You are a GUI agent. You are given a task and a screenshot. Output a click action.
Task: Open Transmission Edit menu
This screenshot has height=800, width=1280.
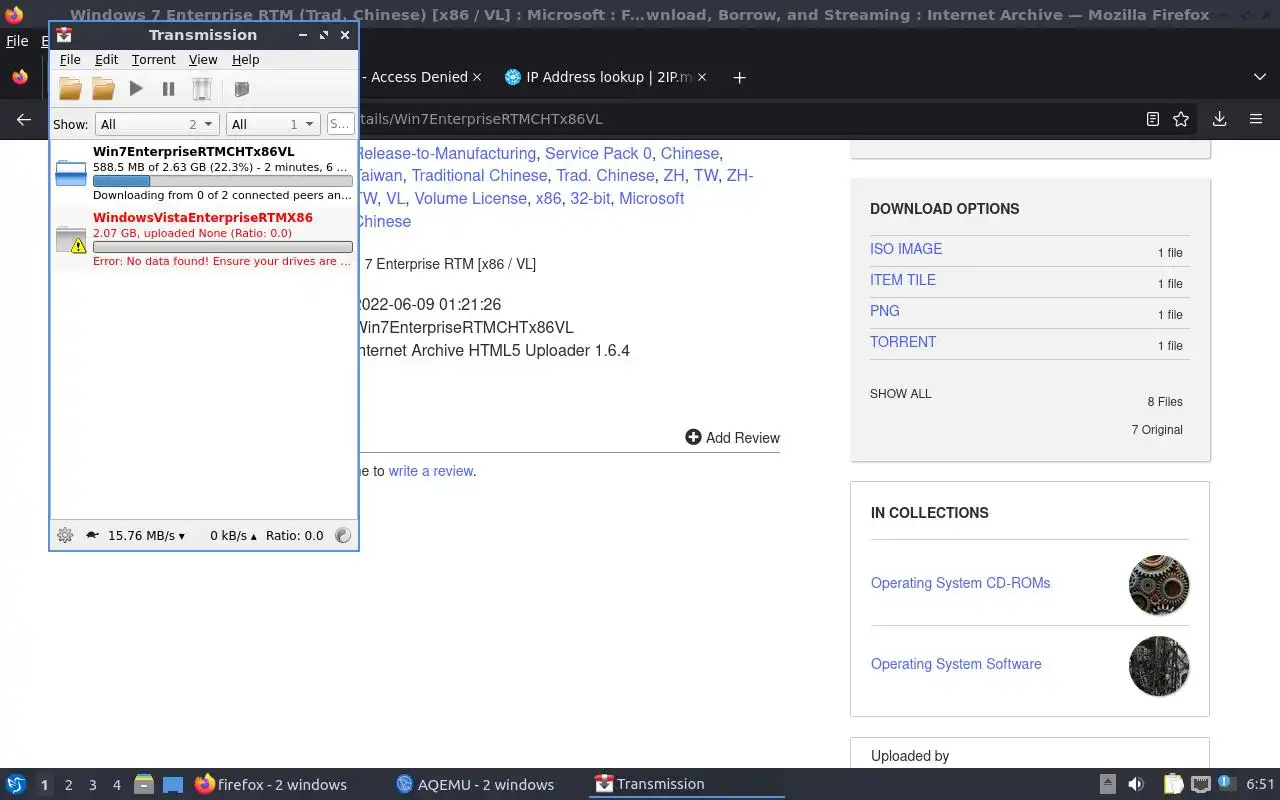(x=106, y=60)
